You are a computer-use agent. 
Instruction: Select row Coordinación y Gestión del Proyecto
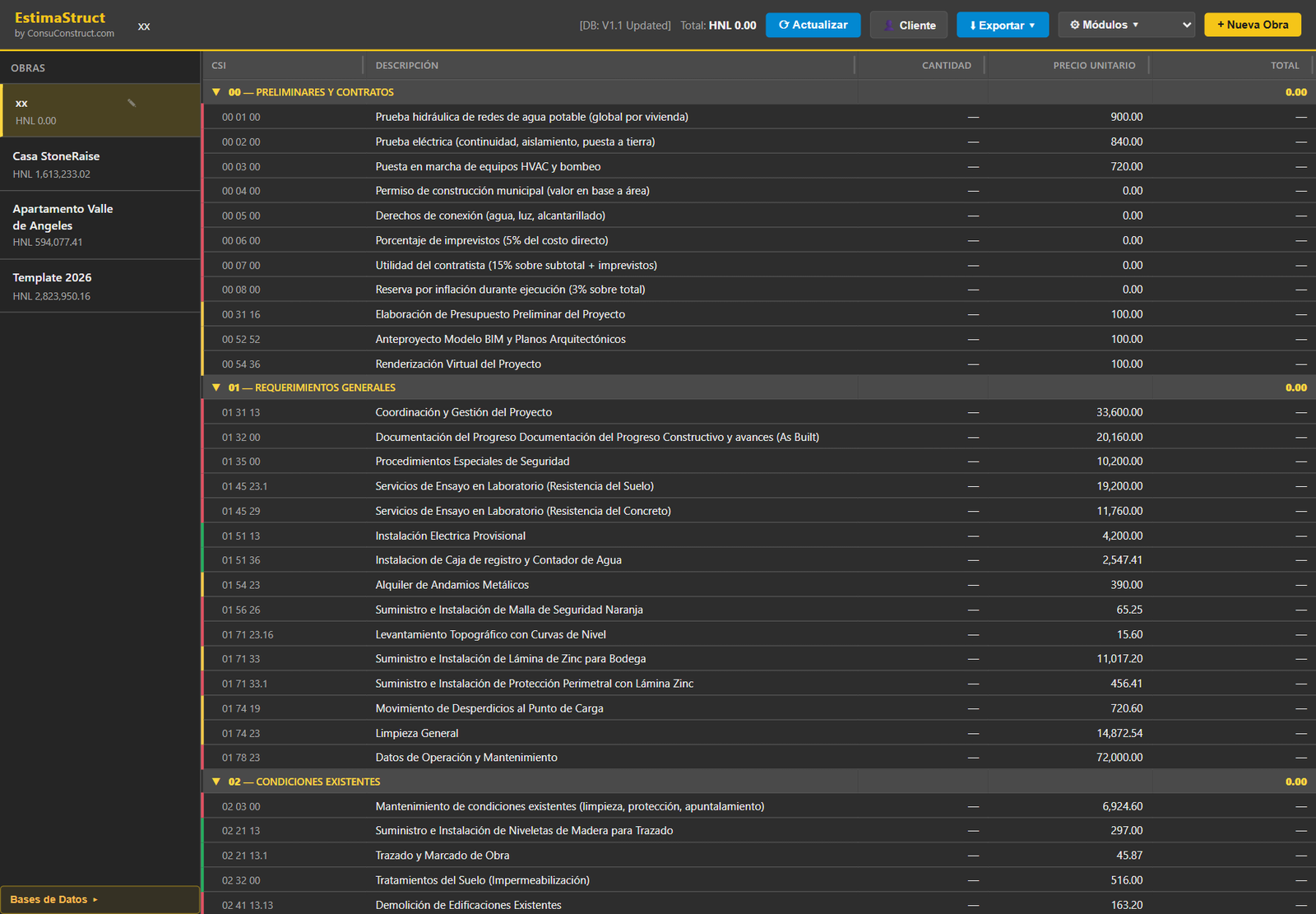click(x=758, y=412)
